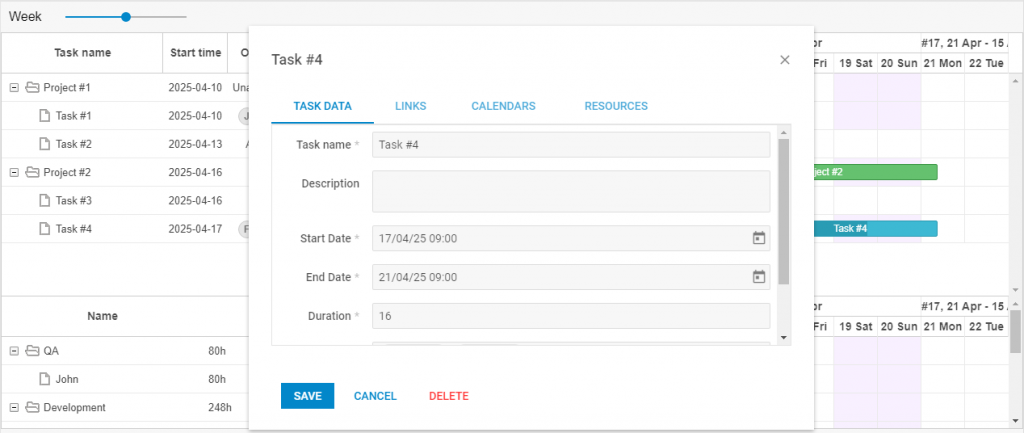Click the form scrollbar up arrow
This screenshot has height=433, width=1024.
[x=784, y=131]
